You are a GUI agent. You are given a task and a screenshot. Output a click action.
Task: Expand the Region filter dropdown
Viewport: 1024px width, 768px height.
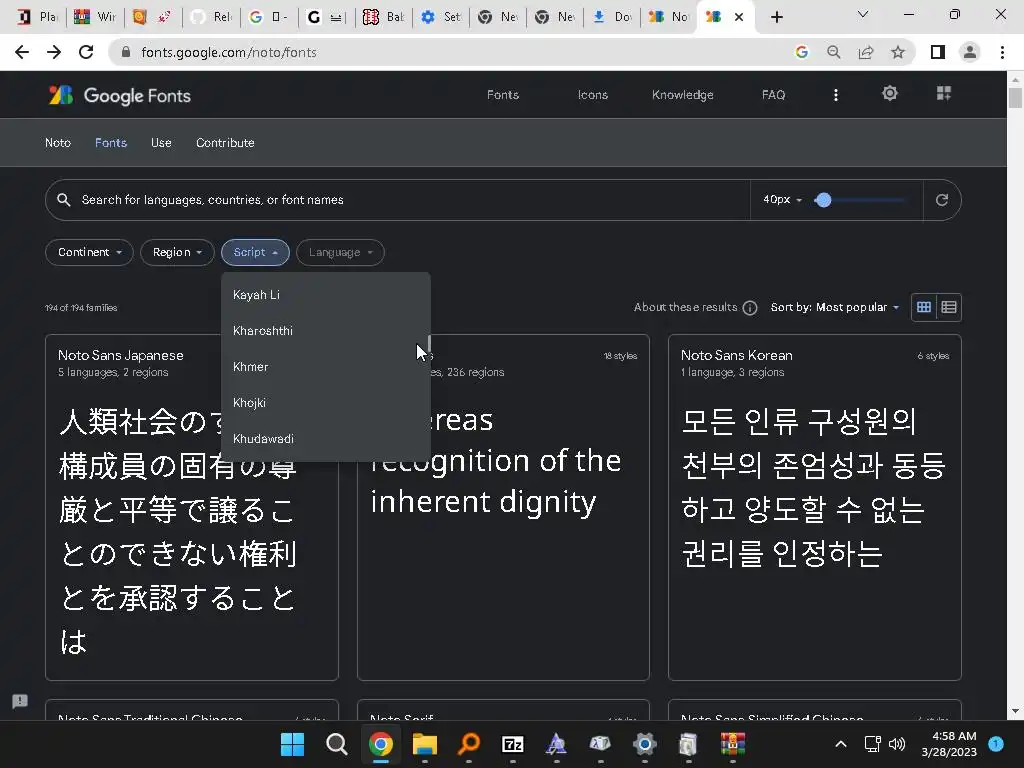(x=177, y=253)
